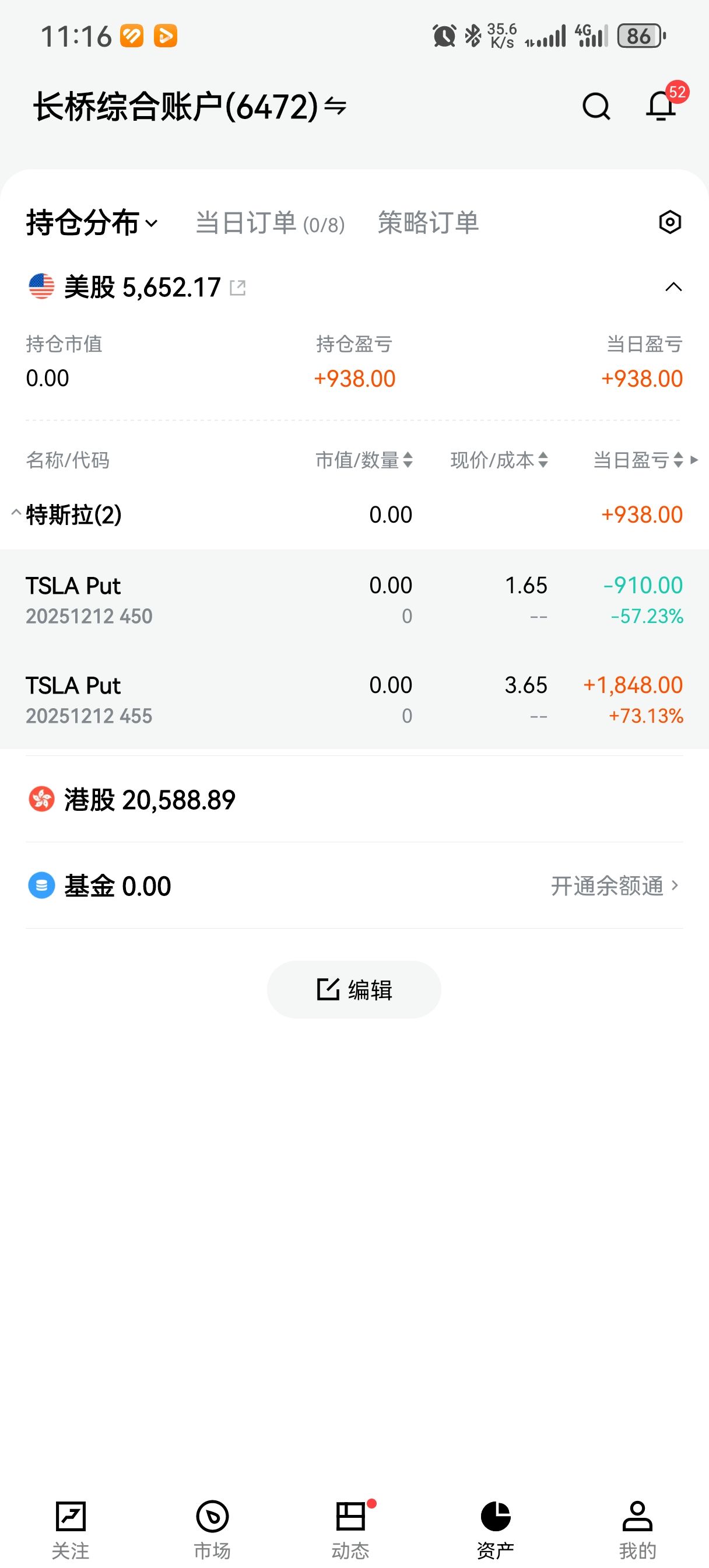This screenshot has height=1568, width=709.
Task: Sort by 现价/成本 column
Action: coord(499,460)
